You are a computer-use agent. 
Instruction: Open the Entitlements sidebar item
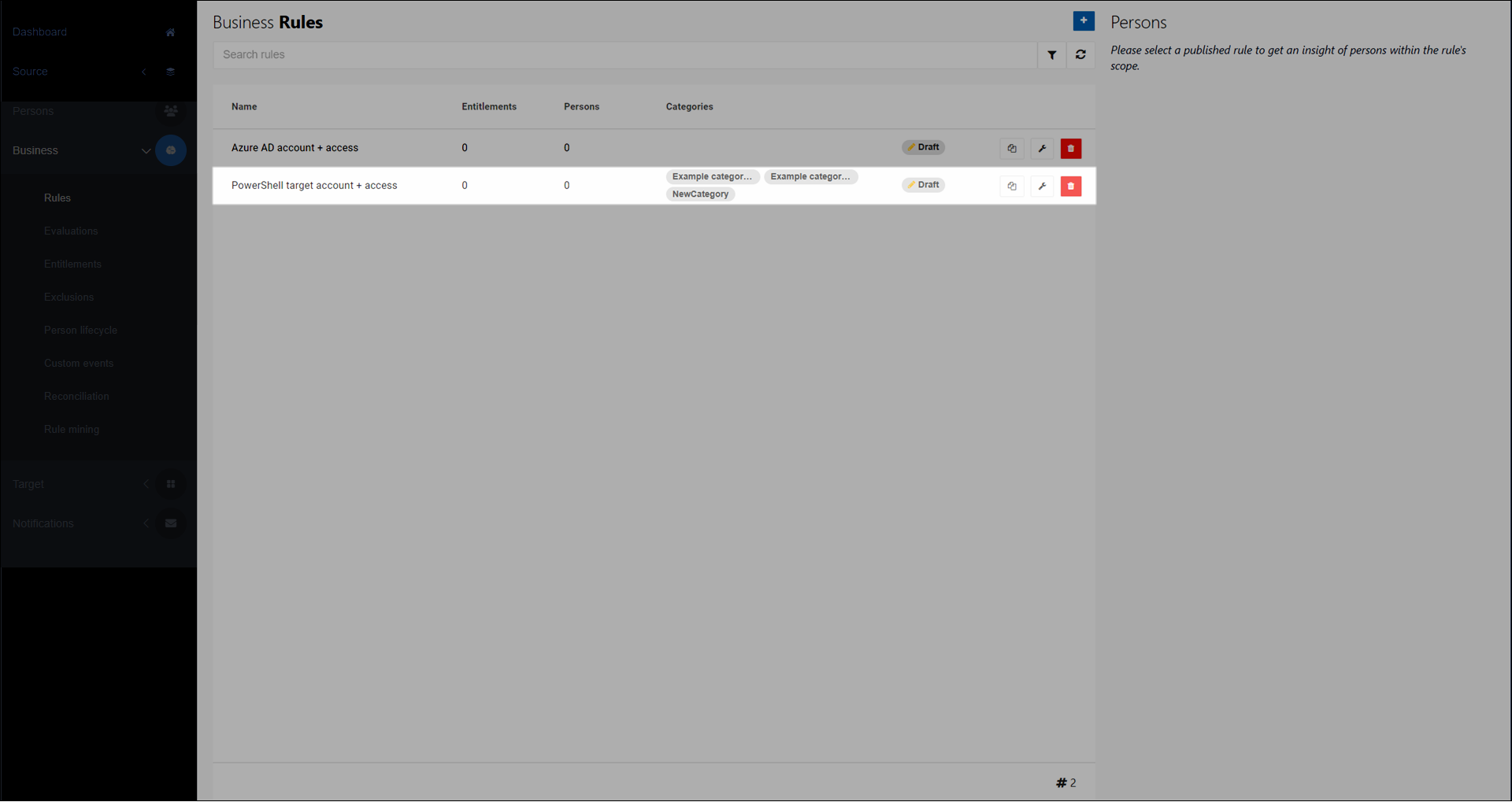pyautogui.click(x=72, y=264)
